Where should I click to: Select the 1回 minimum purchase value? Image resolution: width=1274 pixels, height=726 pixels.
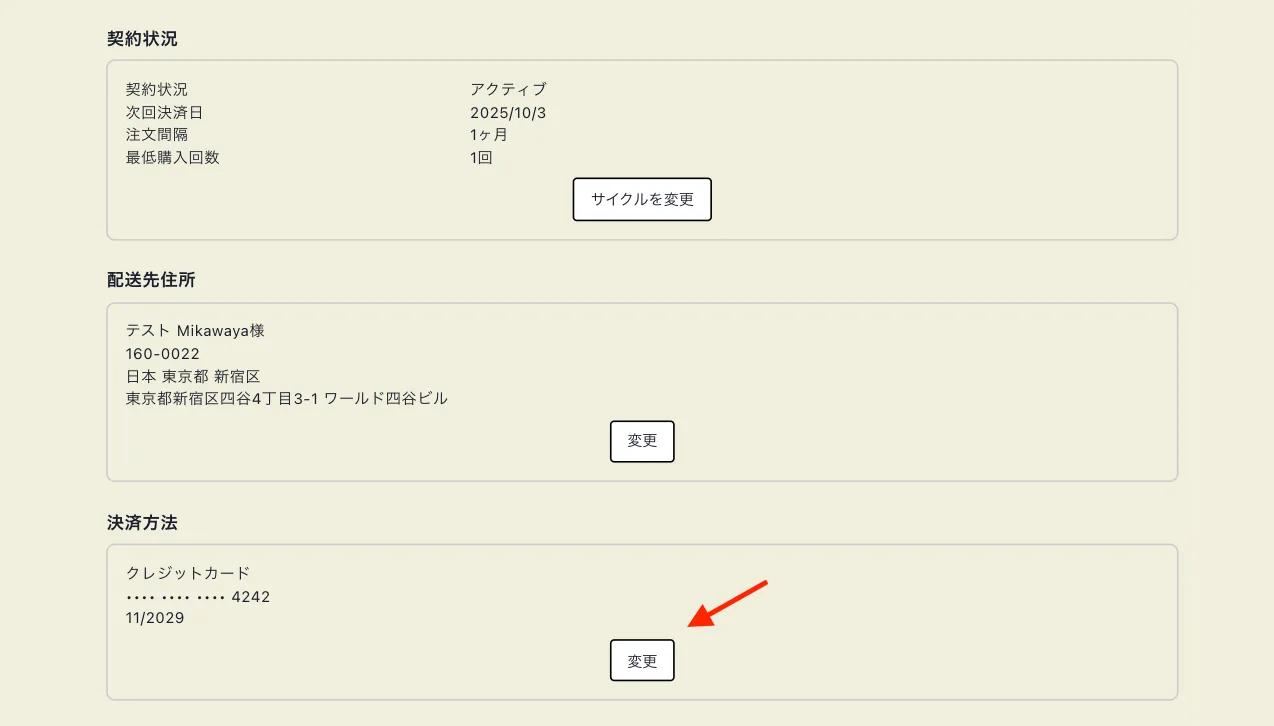coord(481,157)
